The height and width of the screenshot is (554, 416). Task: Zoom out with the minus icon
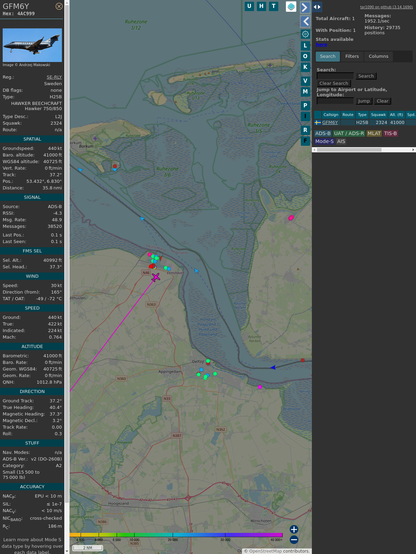tap(294, 540)
